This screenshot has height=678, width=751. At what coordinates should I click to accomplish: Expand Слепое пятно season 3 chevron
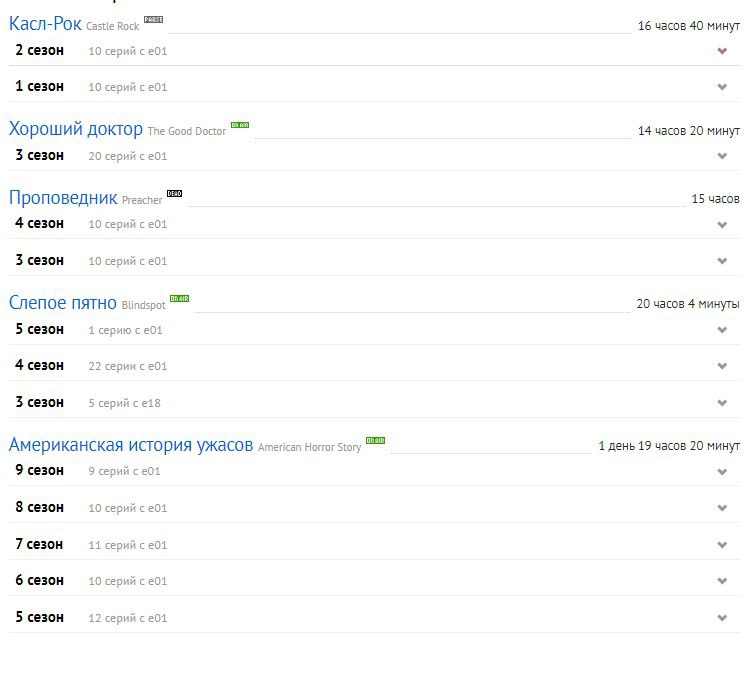tap(722, 403)
